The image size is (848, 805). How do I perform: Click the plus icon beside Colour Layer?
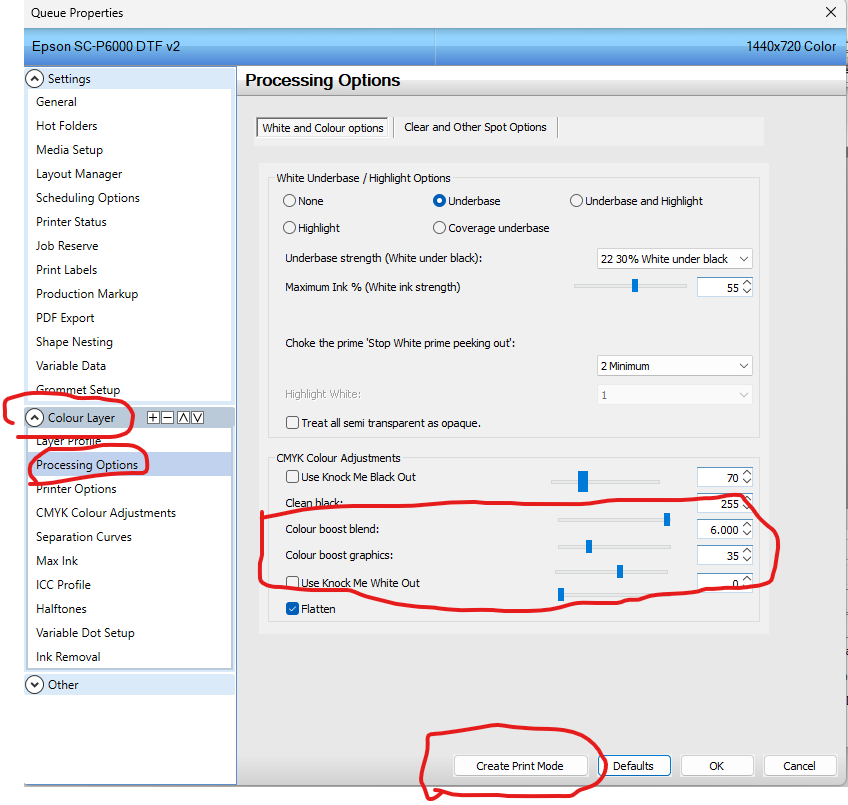click(154, 417)
